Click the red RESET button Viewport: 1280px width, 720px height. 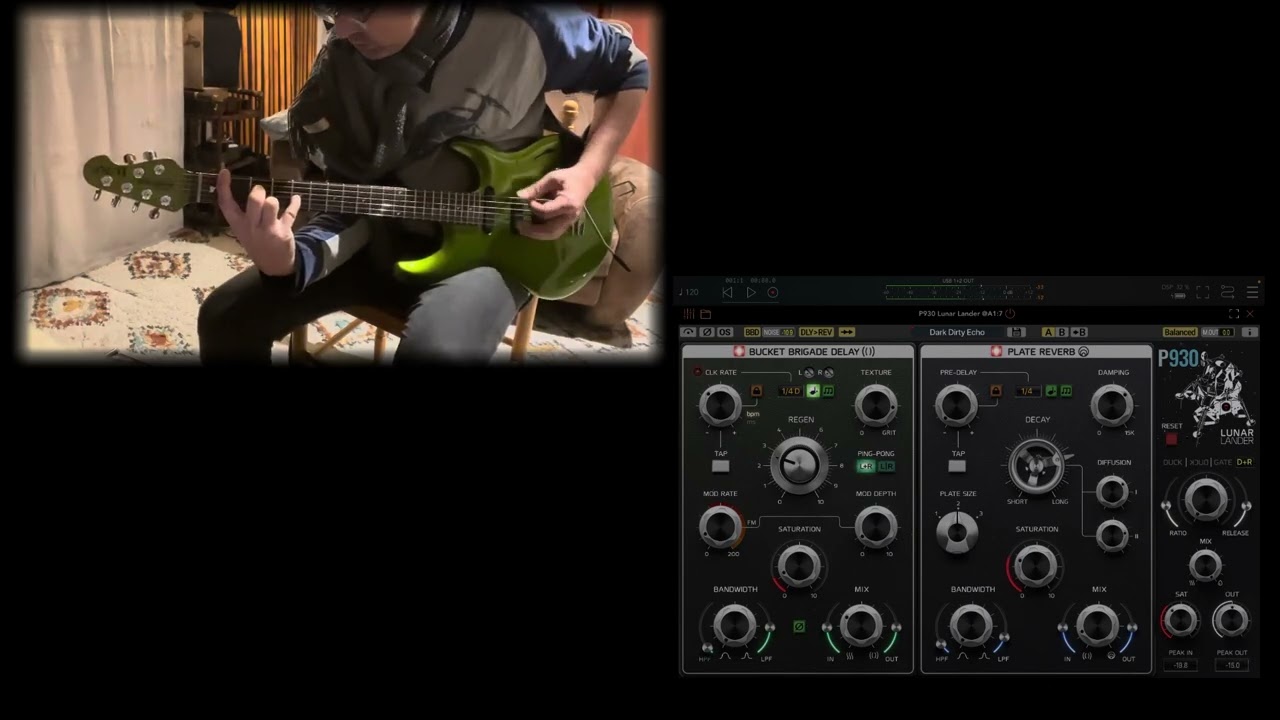(1171, 439)
